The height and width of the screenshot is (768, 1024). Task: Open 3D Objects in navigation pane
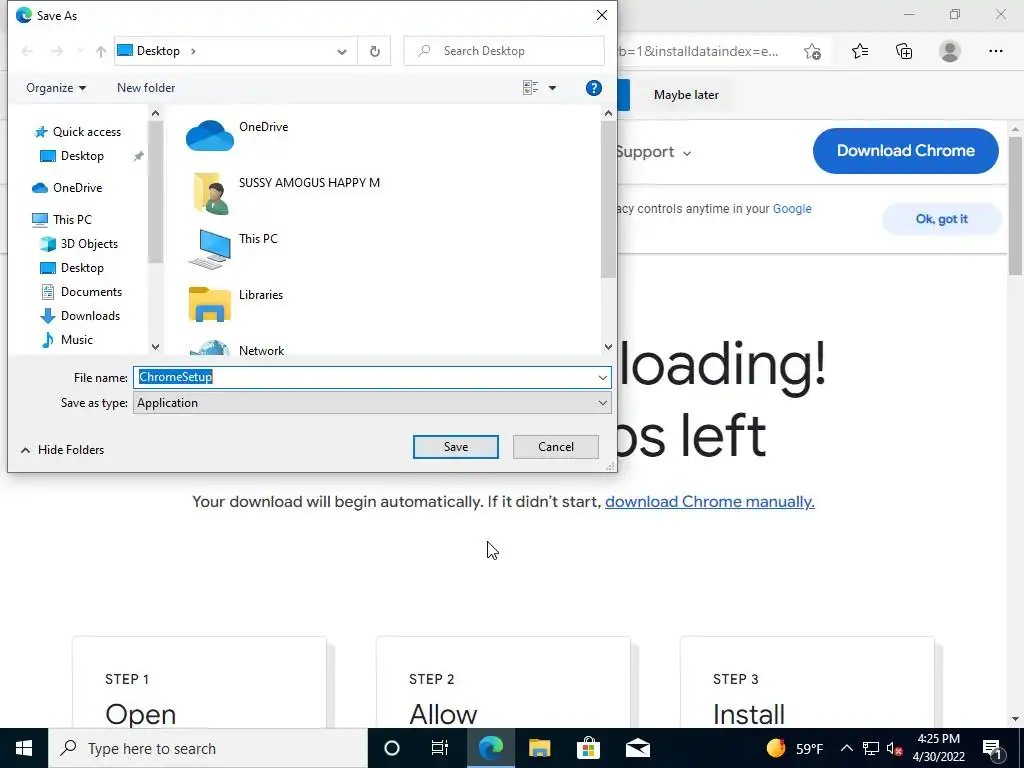pos(80,244)
